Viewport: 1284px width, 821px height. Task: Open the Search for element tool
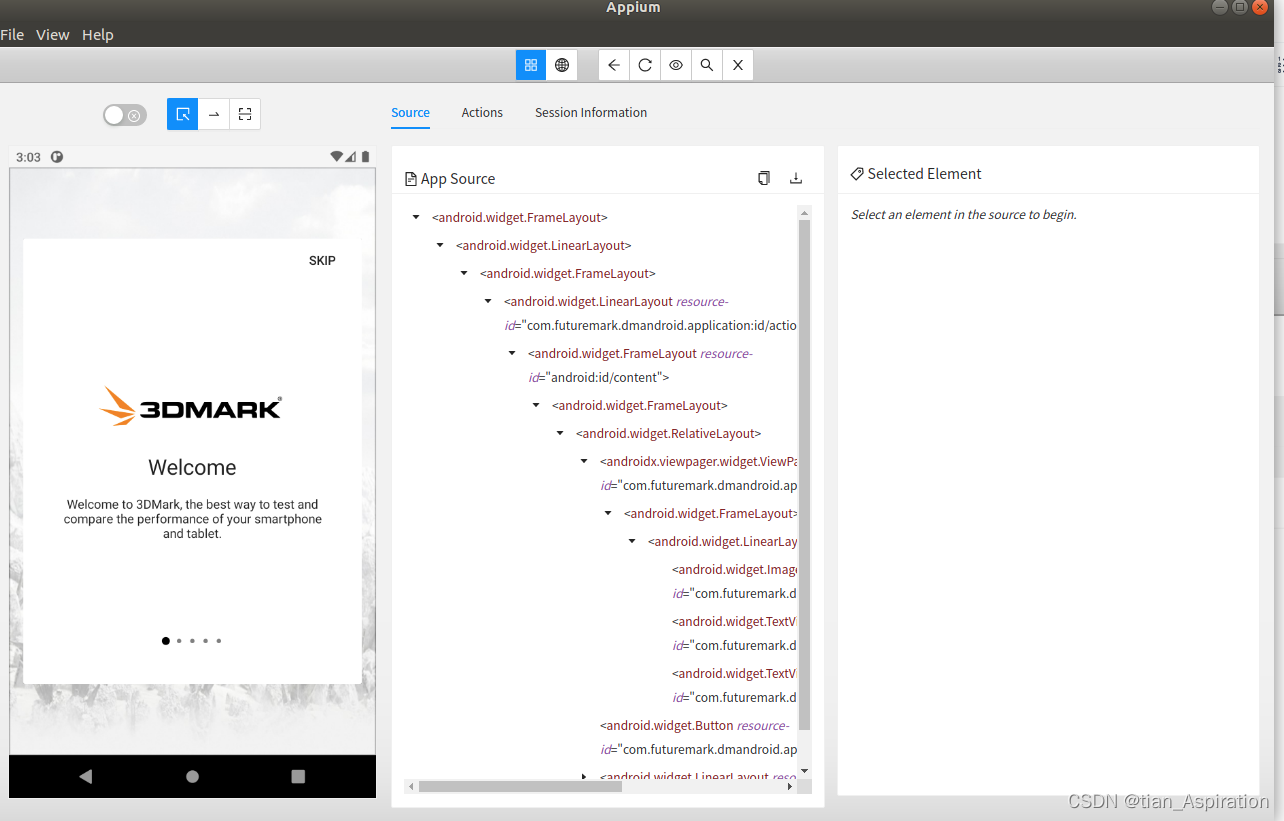click(707, 65)
